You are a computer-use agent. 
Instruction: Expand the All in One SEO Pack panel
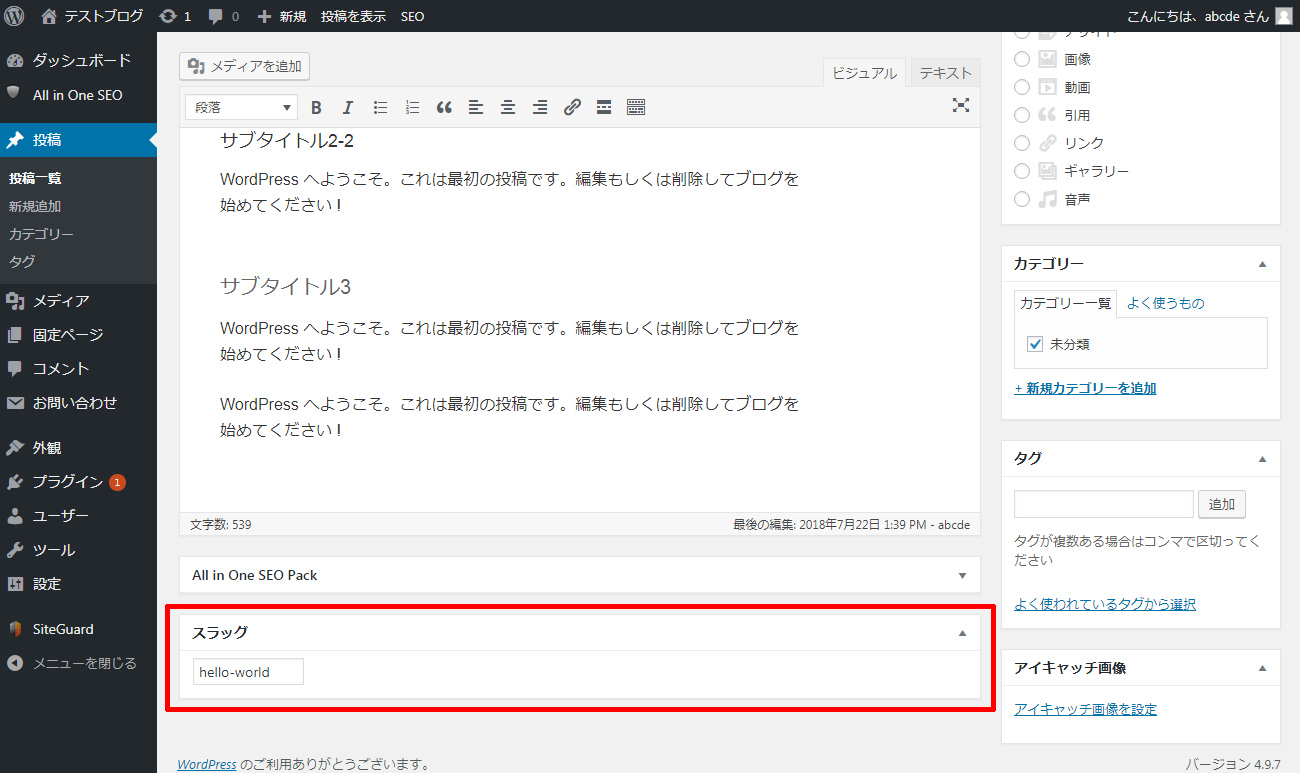(x=962, y=576)
